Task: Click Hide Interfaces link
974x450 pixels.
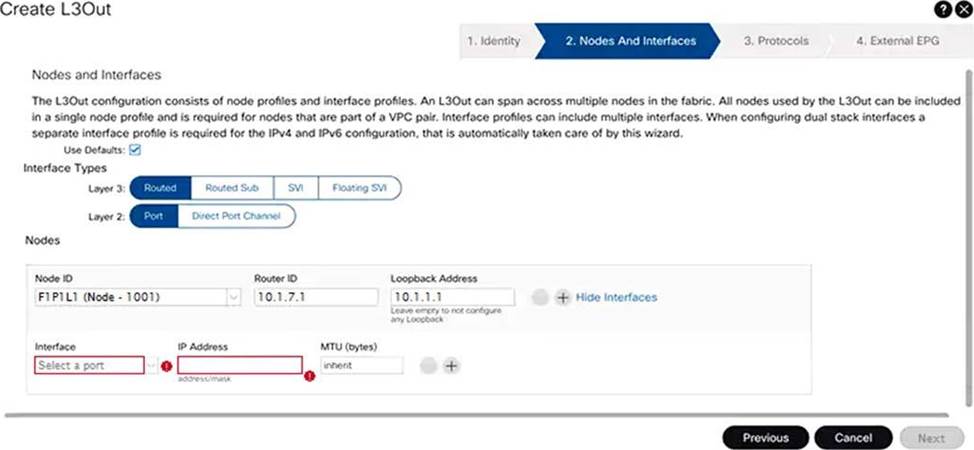Action: coord(616,298)
